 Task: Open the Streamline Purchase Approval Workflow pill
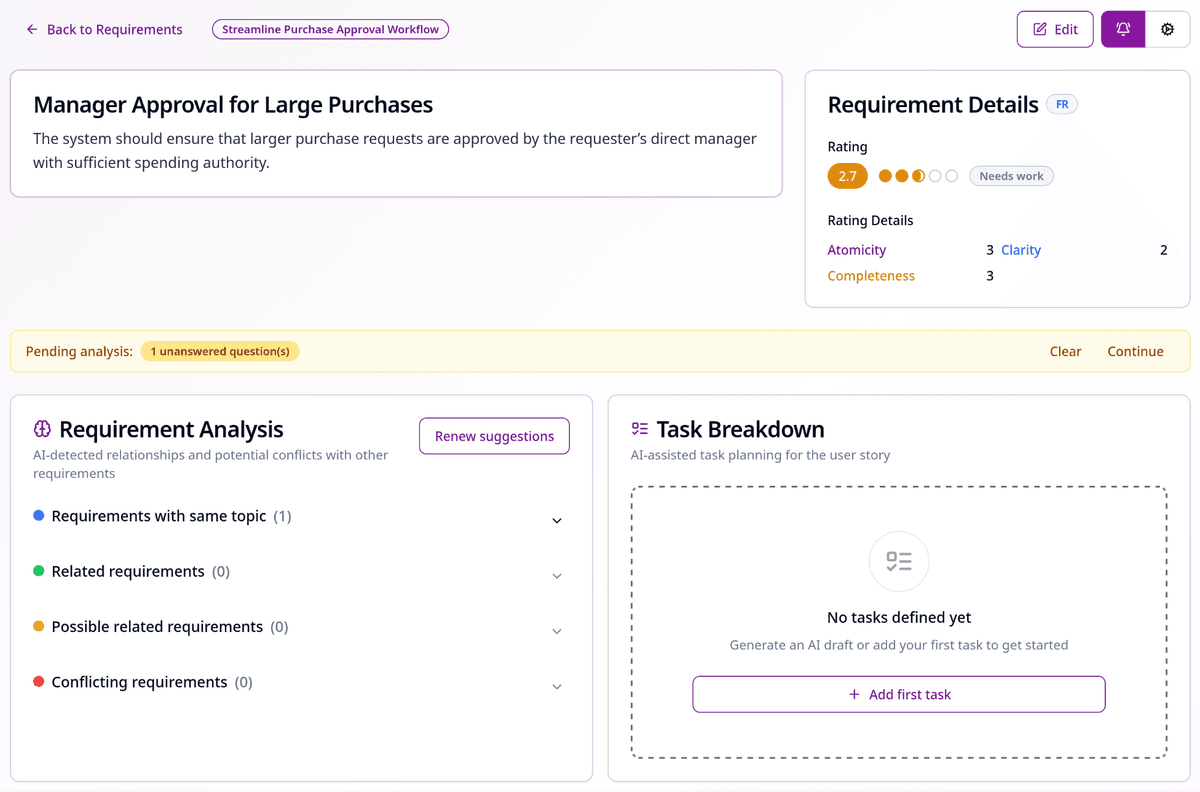pos(330,29)
